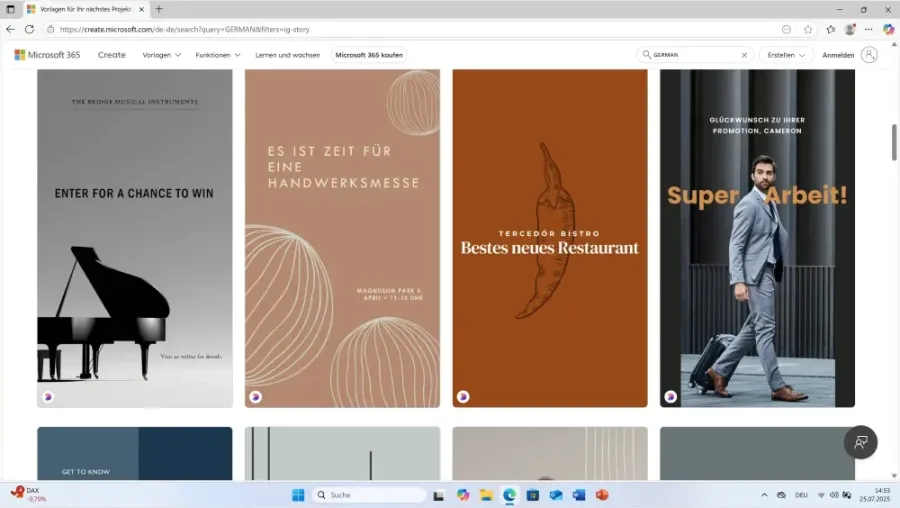Click Designer badge on Super Arbeit template
This screenshot has width=900, height=508.
point(670,397)
